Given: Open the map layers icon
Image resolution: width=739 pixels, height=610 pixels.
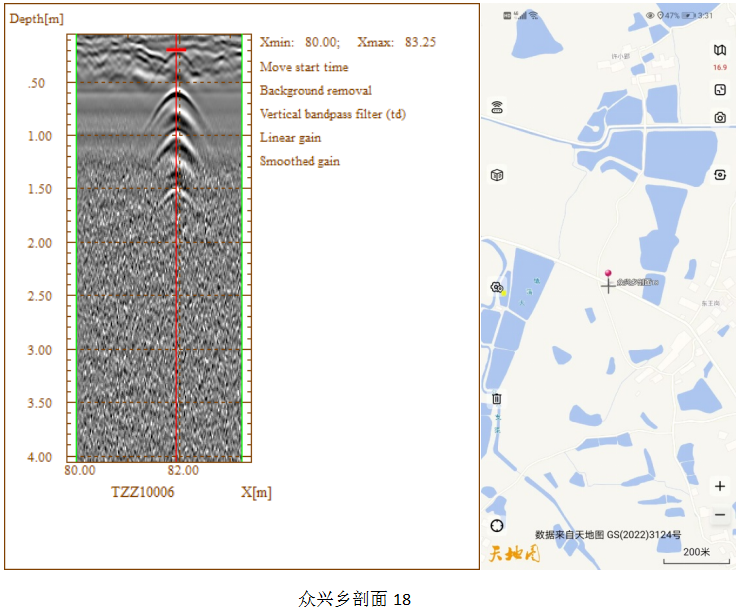Looking at the screenshot, I should (x=720, y=50).
